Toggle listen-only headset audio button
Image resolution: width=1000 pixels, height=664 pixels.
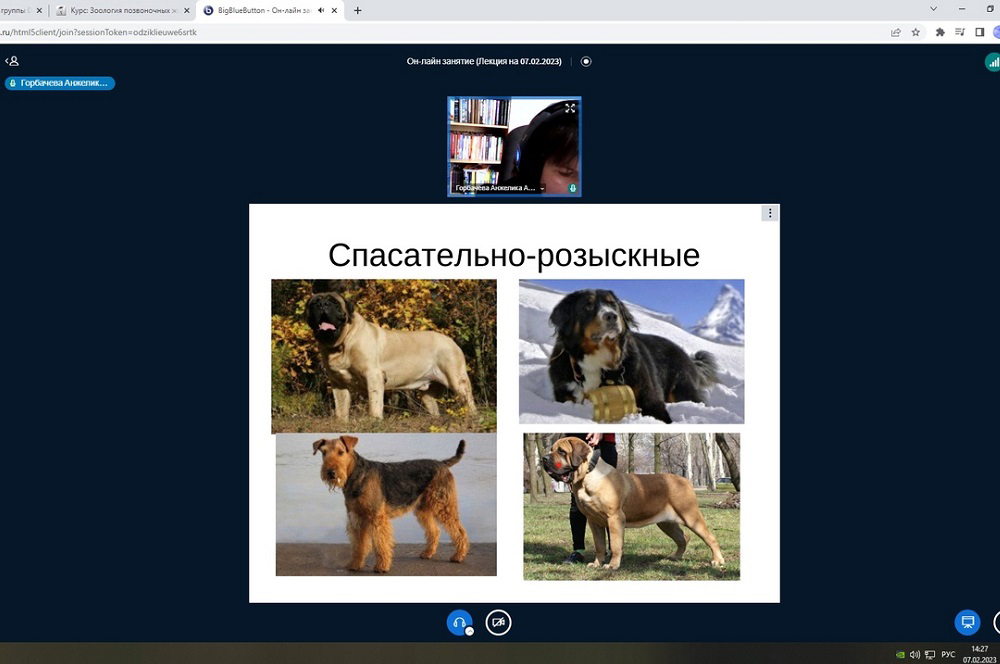[458, 622]
